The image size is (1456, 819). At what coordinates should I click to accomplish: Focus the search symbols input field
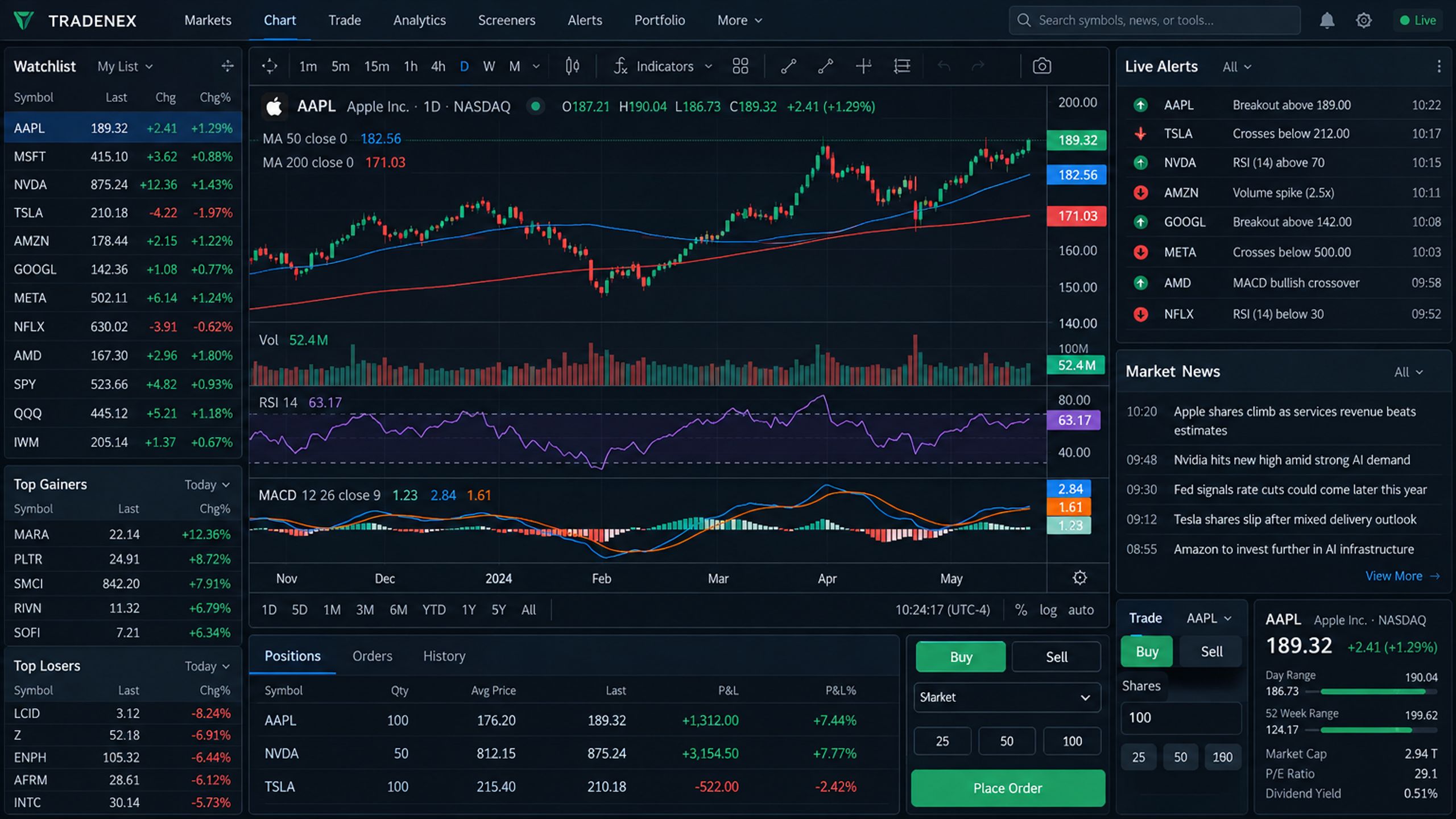(x=1155, y=20)
